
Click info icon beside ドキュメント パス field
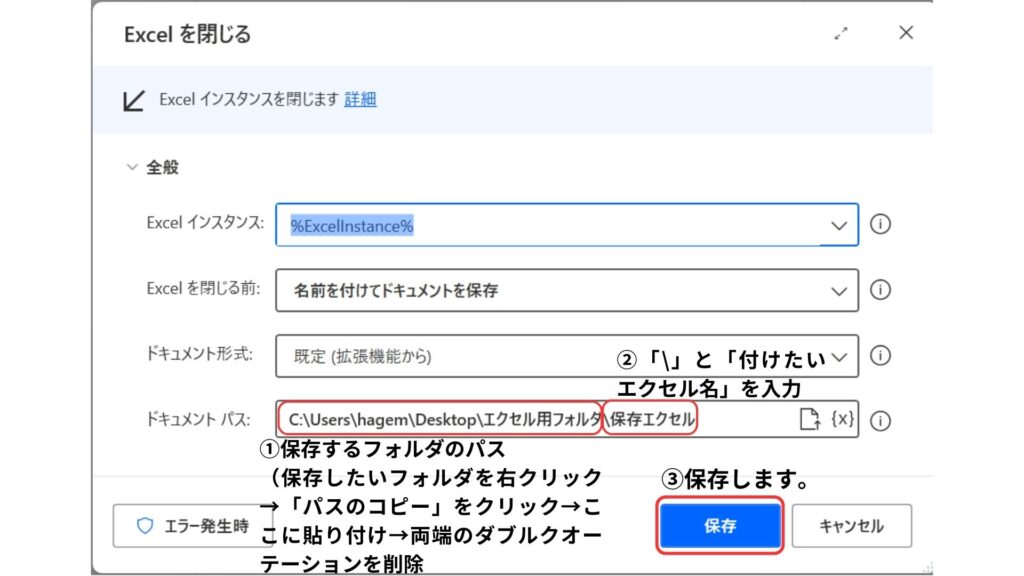pyautogui.click(x=880, y=421)
